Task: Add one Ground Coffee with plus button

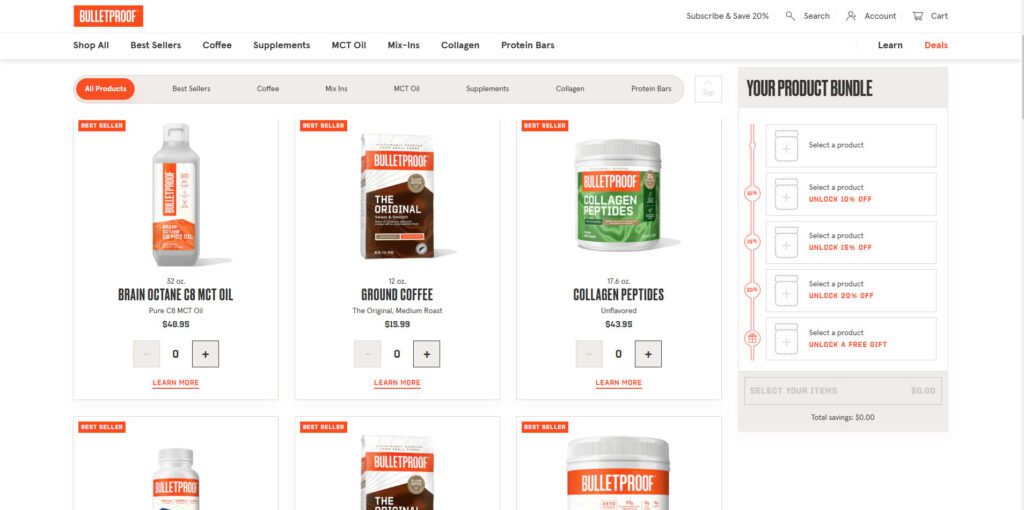Action: (x=426, y=354)
